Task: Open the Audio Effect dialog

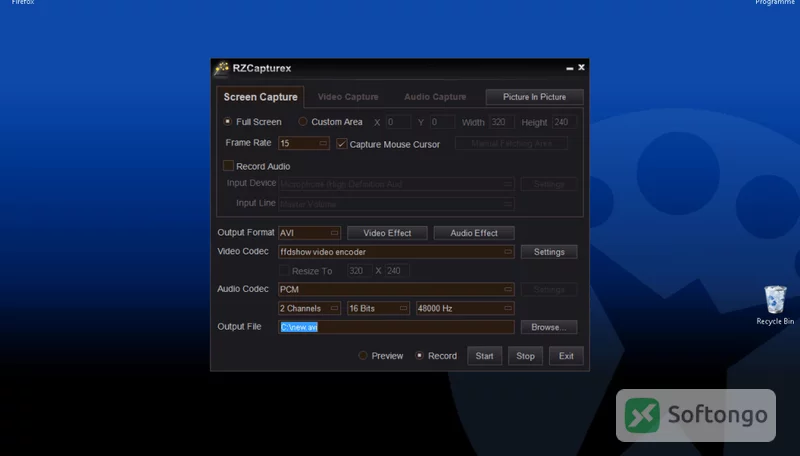Action: click(x=474, y=233)
